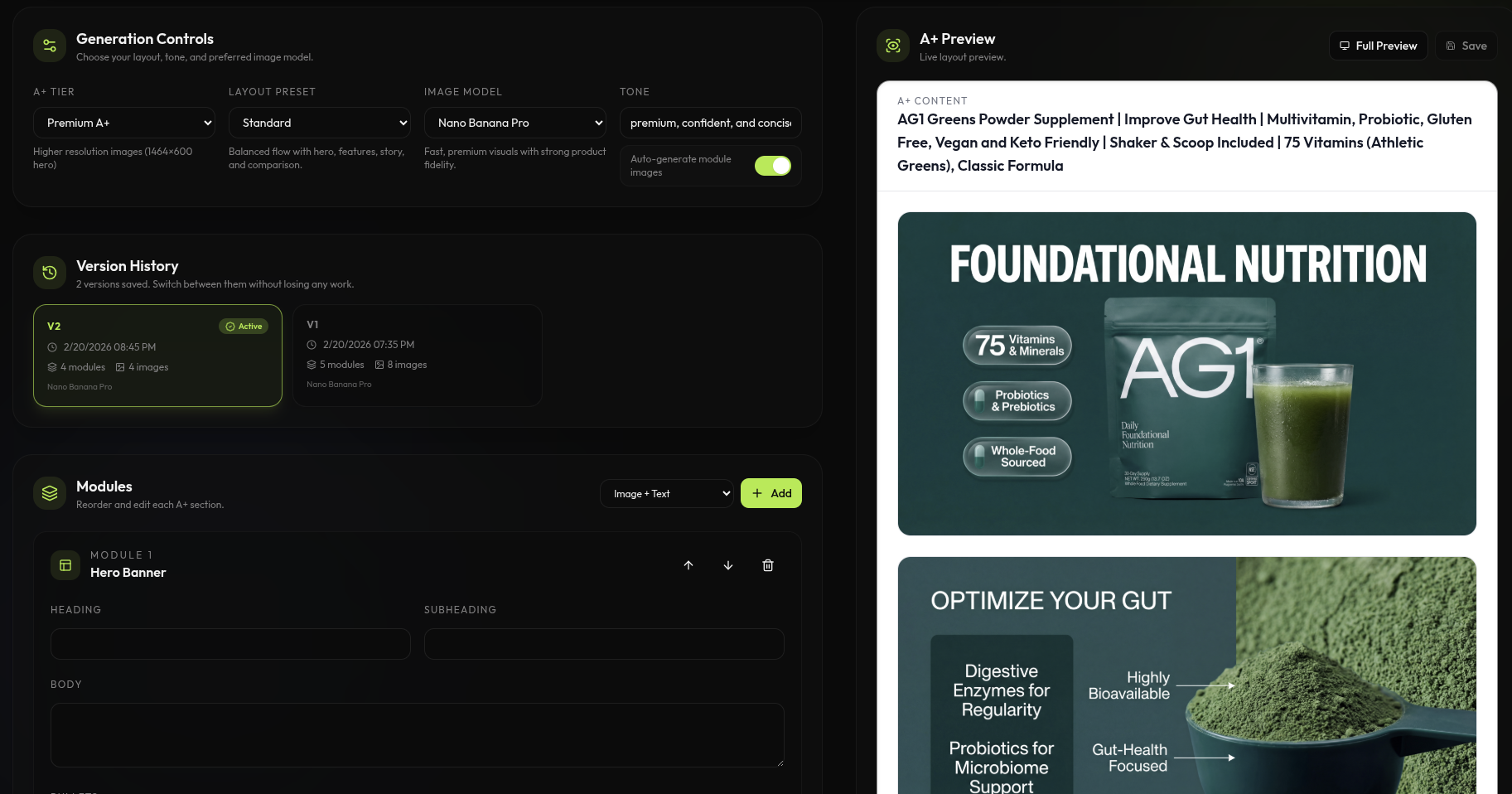
Task: Open the Image + Text module type dropdown
Action: coord(667,494)
